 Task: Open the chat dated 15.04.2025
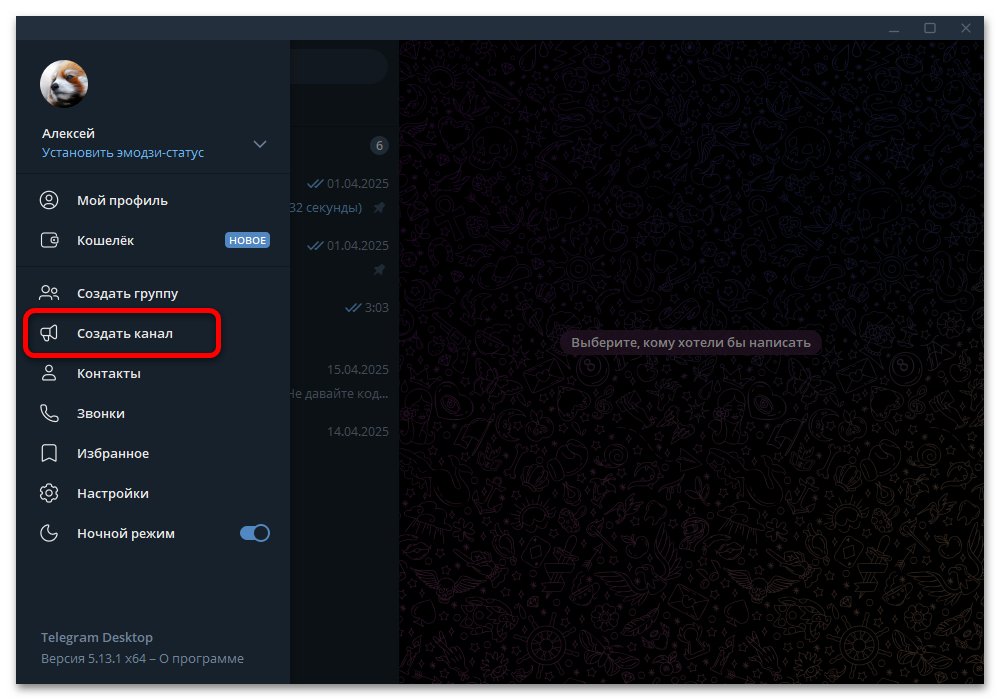coord(344,381)
